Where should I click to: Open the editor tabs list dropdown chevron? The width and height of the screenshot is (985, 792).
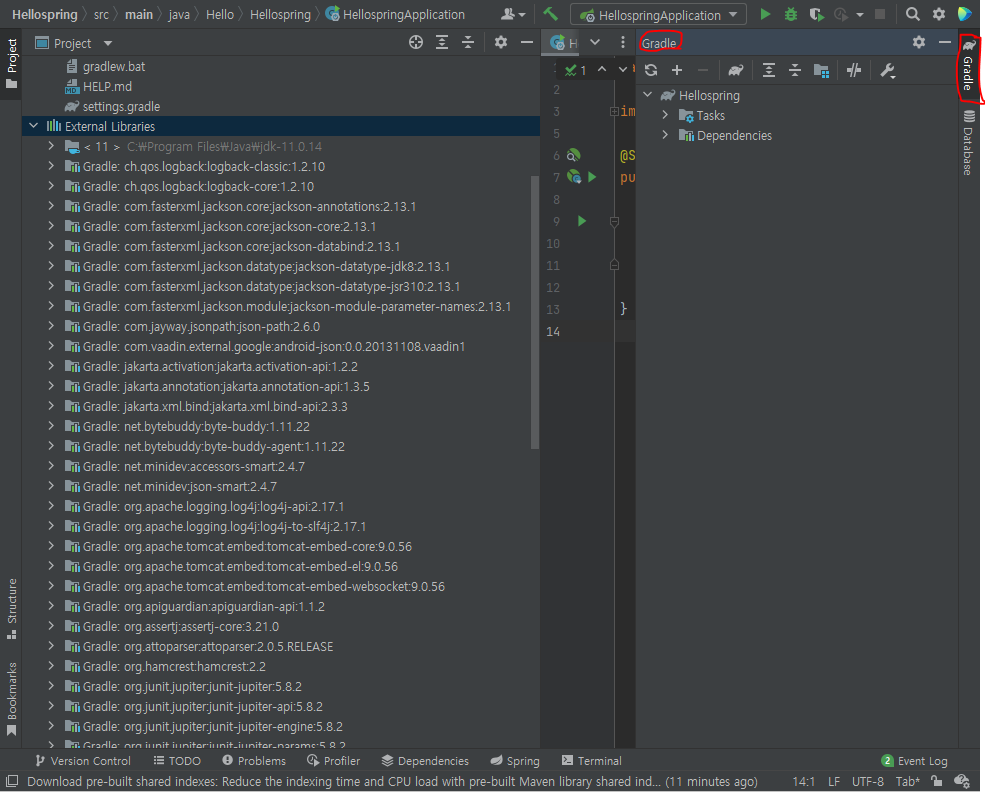coord(595,42)
